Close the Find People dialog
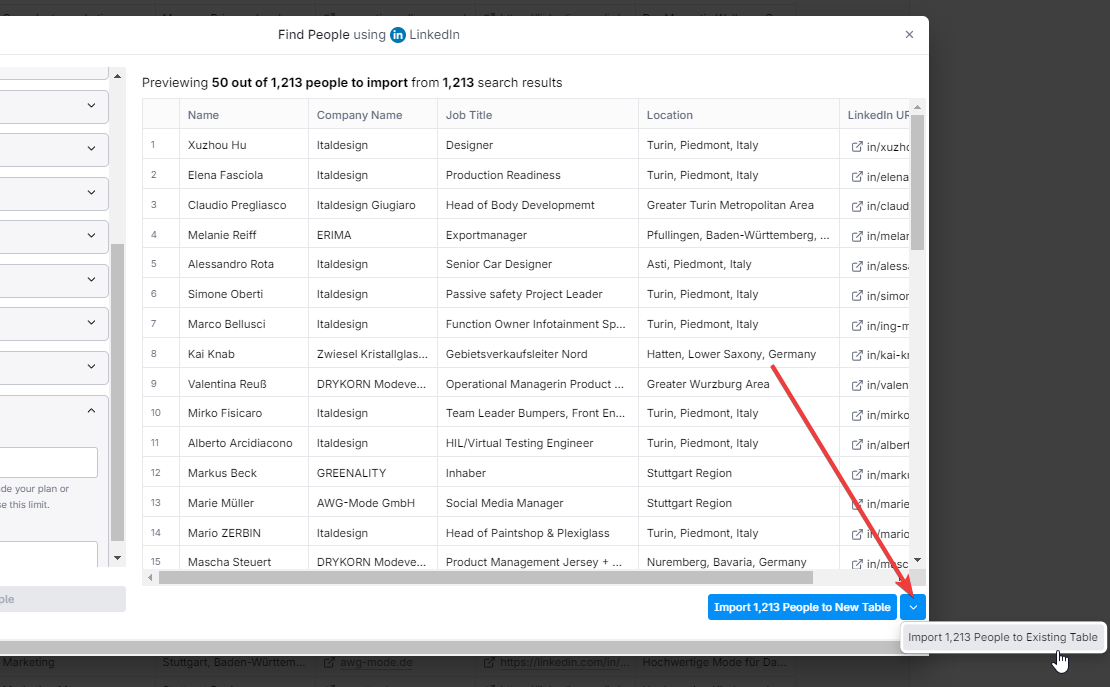Screen dimensions: 1110x687 point(909,35)
